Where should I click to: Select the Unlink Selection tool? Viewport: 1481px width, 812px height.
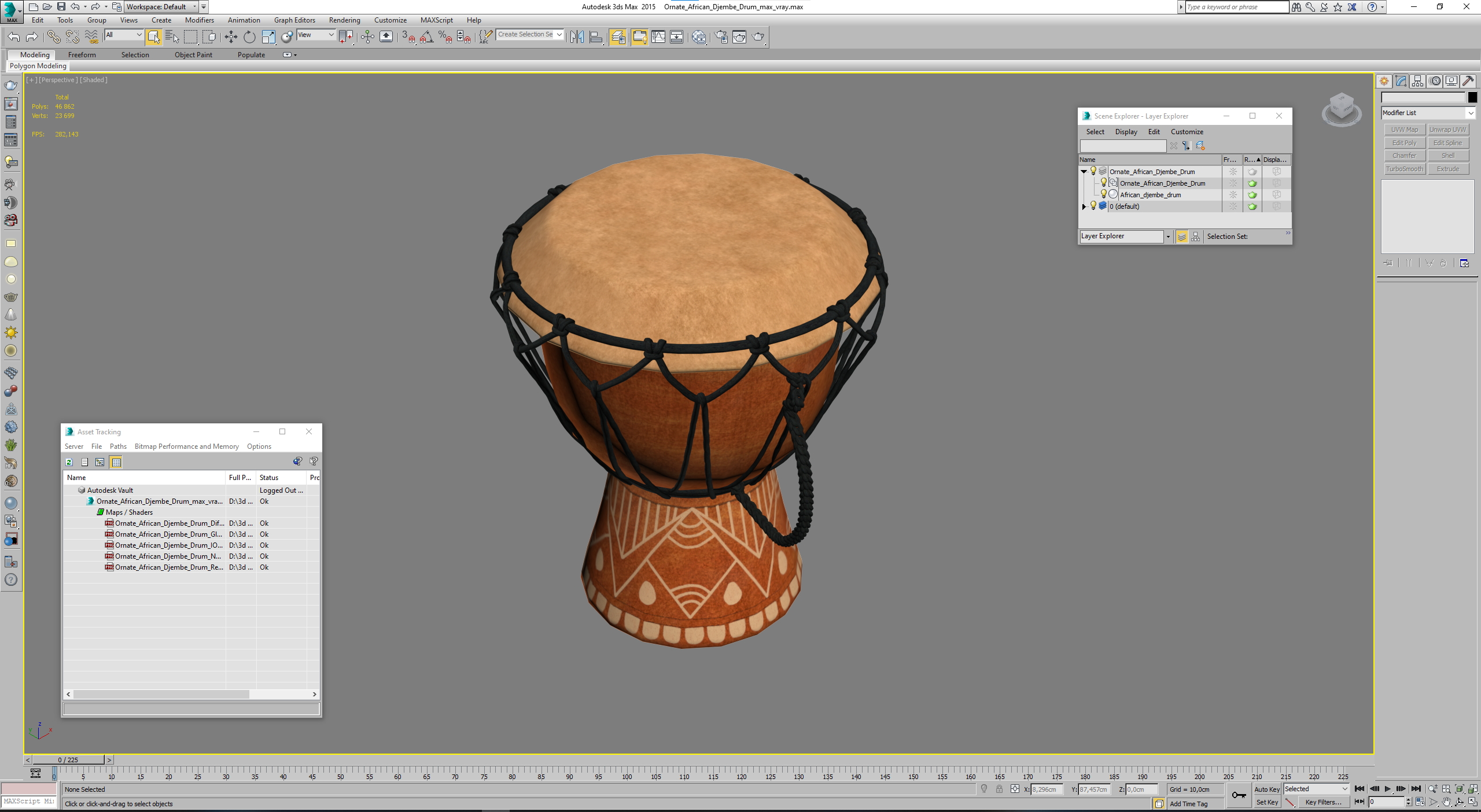72,37
